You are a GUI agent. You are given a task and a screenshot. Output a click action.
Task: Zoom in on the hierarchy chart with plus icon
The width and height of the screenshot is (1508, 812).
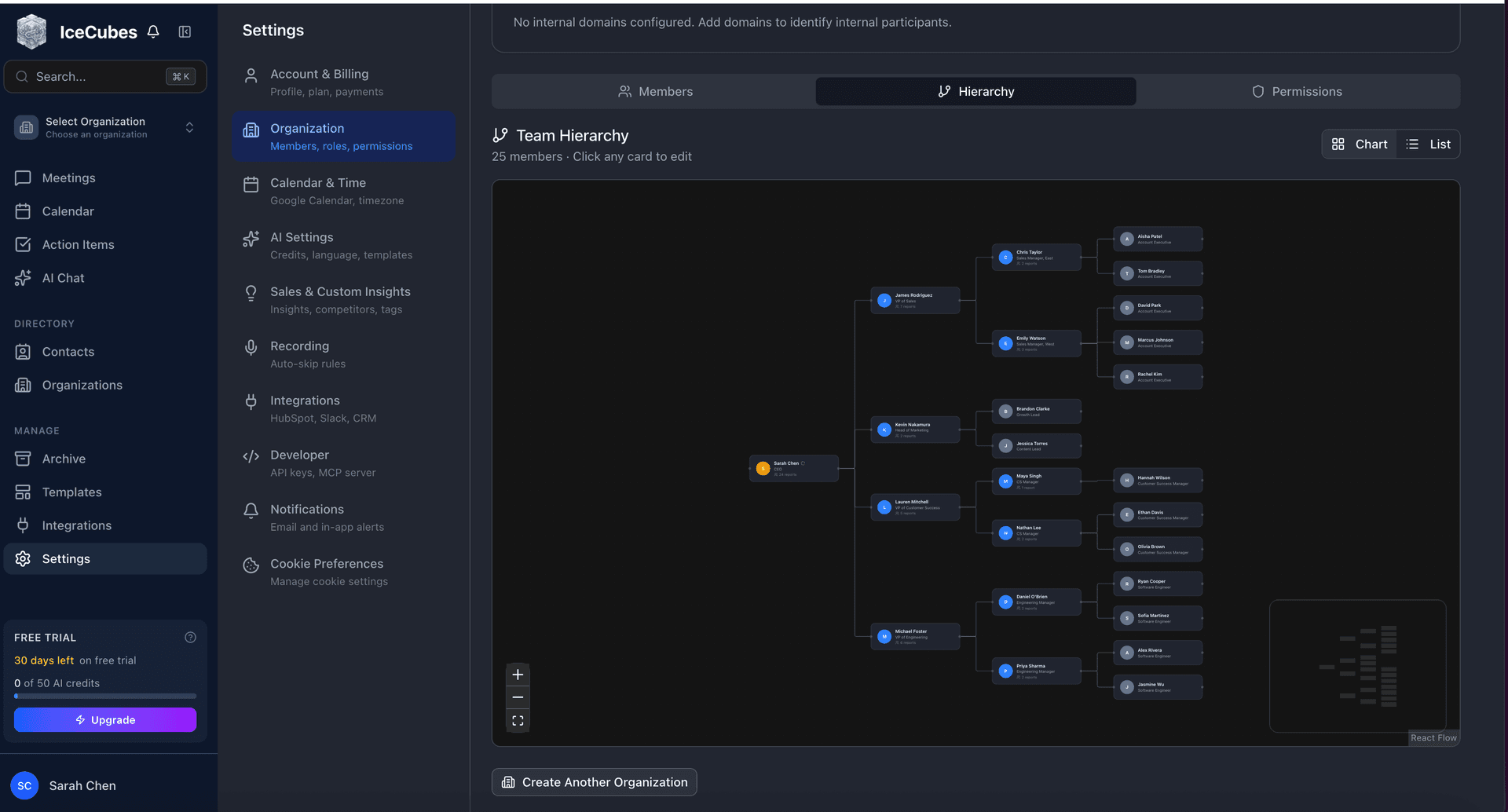pos(518,674)
